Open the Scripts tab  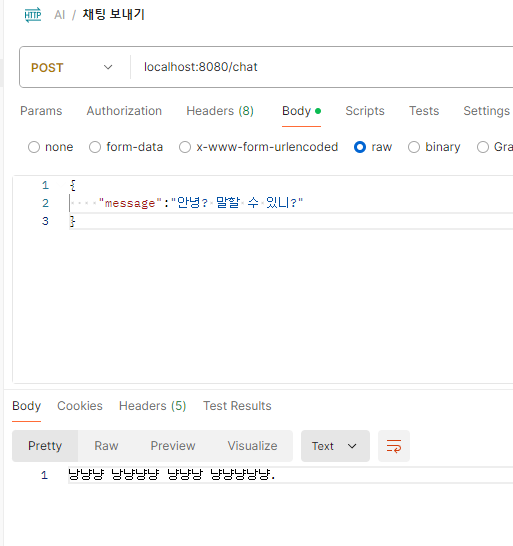[x=365, y=111]
